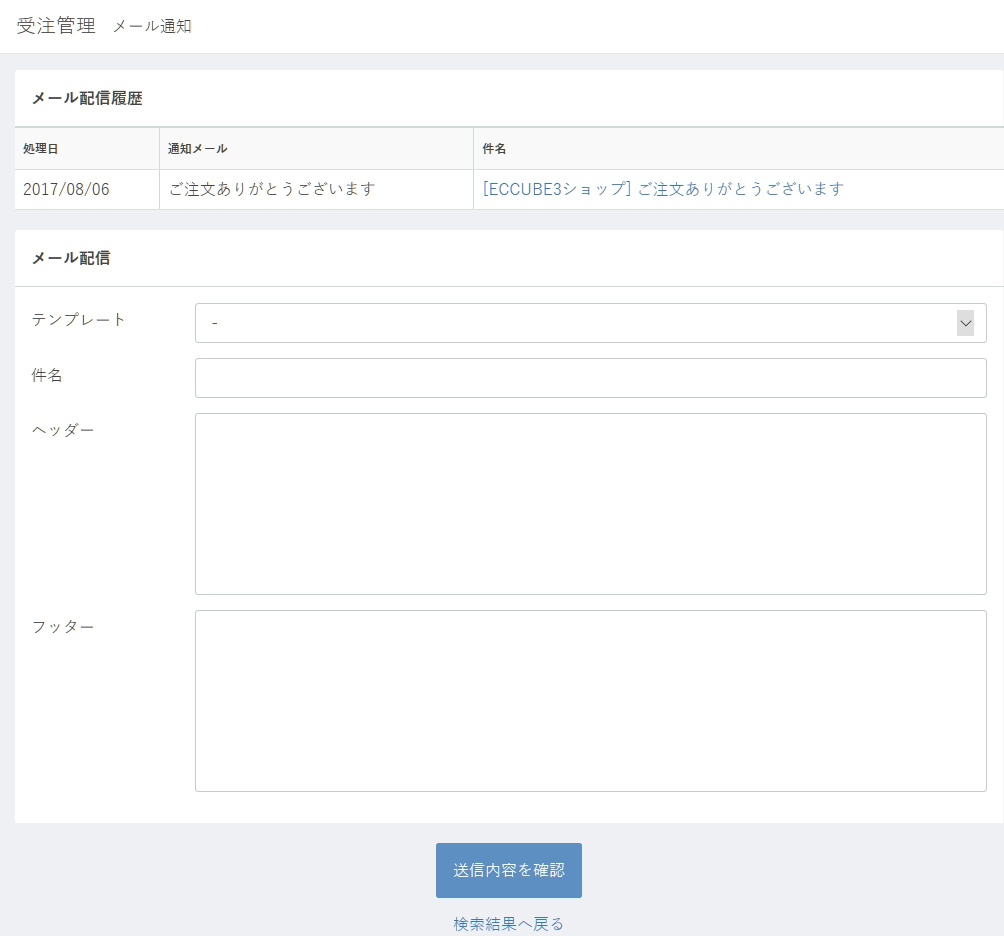The image size is (1004, 936).
Task: Click the メール通知 subtitle text
Action: (152, 27)
